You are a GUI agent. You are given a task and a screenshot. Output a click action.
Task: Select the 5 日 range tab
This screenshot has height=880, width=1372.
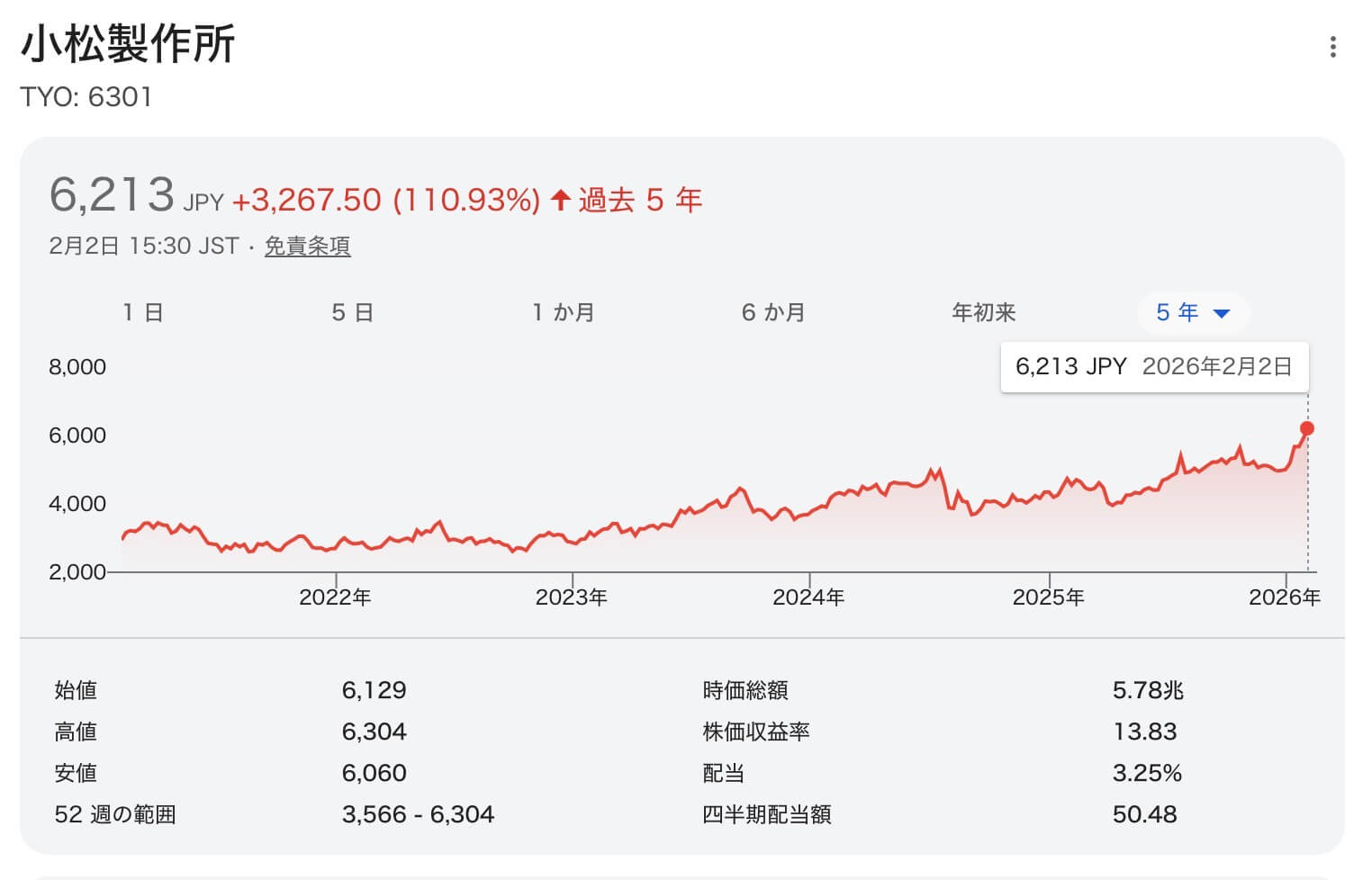(x=352, y=312)
